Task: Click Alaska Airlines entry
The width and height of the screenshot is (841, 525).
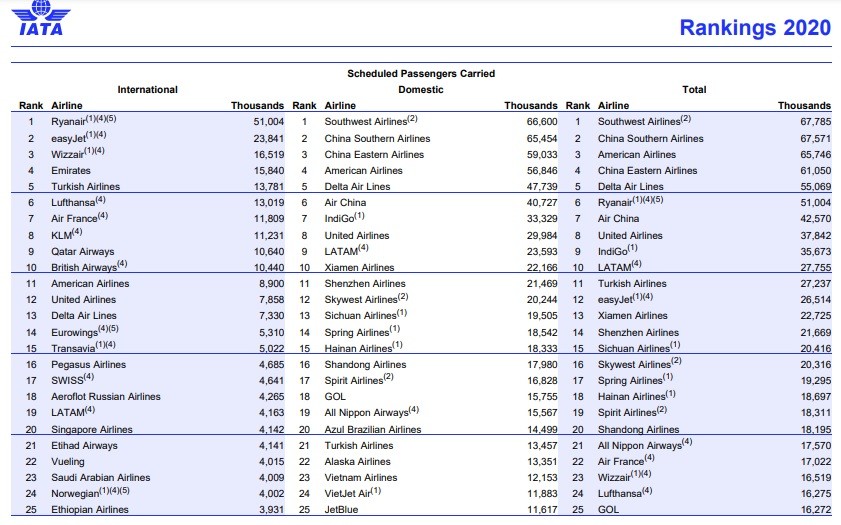Action: point(357,461)
